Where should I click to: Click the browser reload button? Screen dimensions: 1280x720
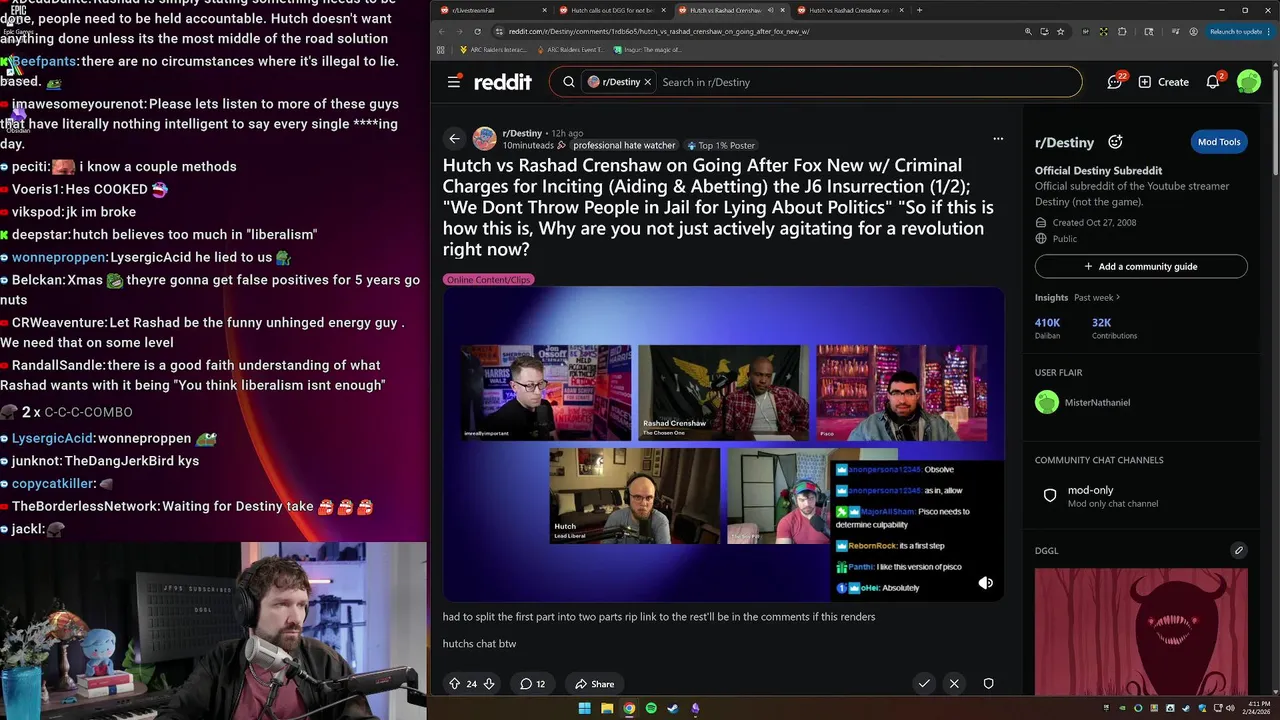coord(477,31)
